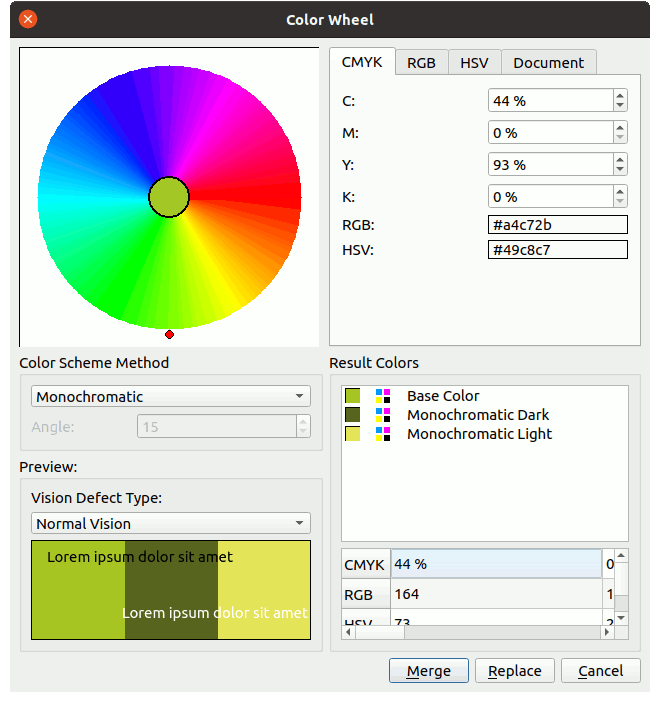Click the CMYK icon beside Monochromatic Light

[x=382, y=434]
